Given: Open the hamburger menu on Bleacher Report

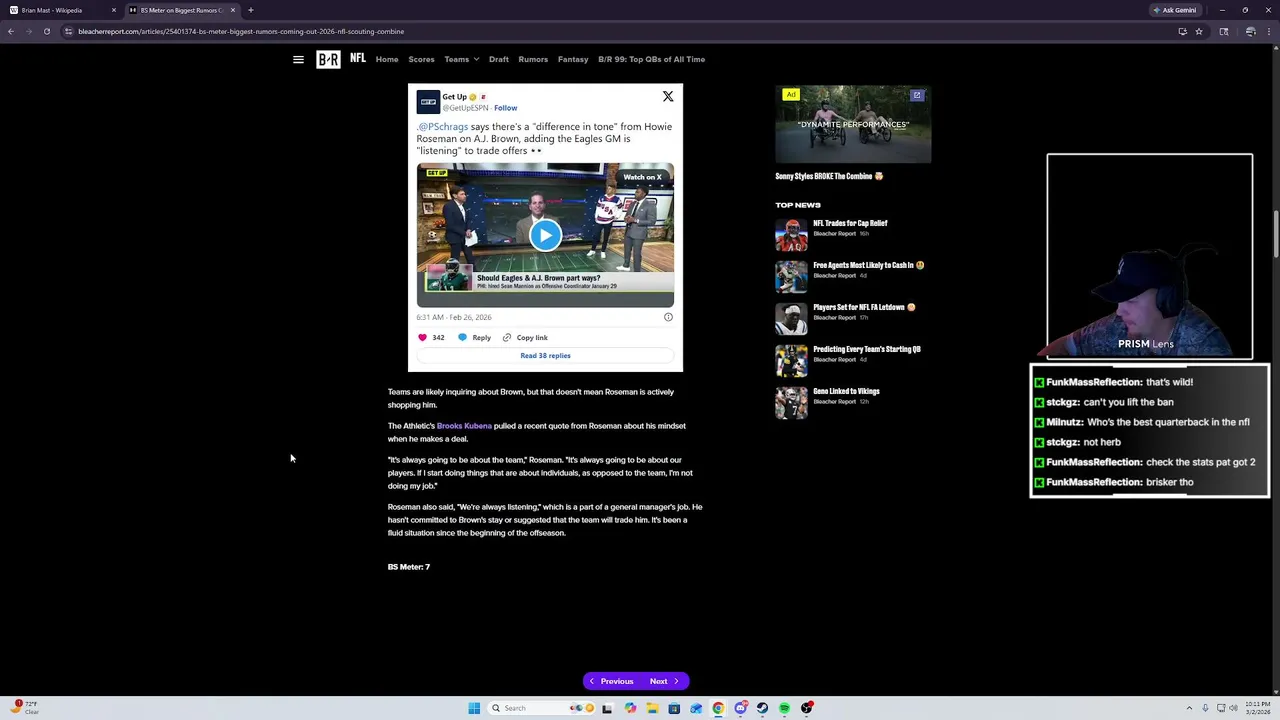Looking at the screenshot, I should point(298,59).
